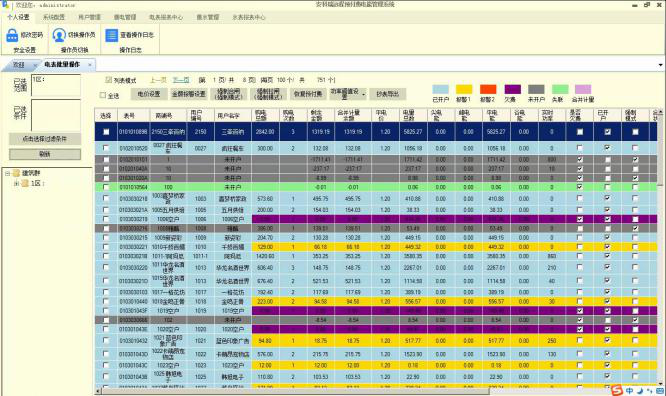The width and height of the screenshot is (666, 396).
Task: Click the 恢复预付费 button
Action: pos(308,94)
